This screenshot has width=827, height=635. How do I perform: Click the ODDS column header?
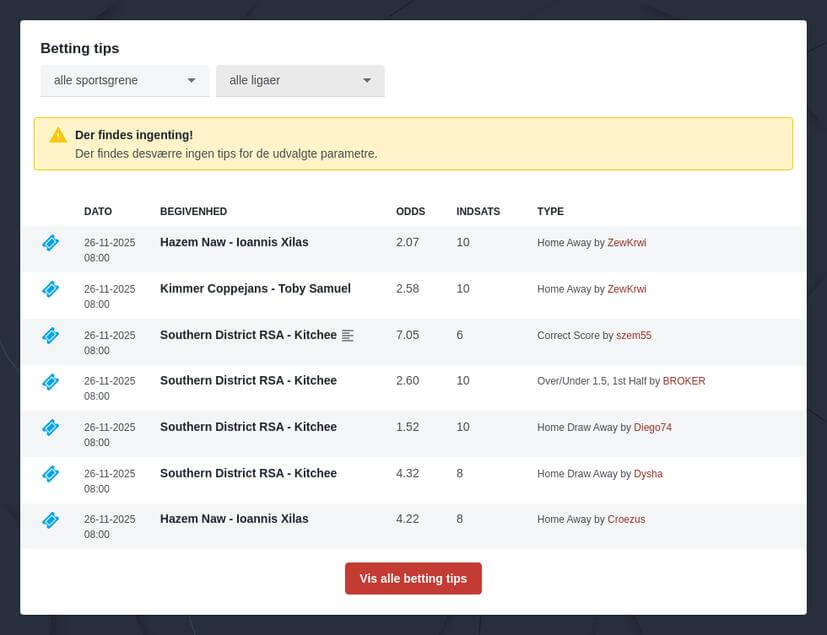point(409,211)
